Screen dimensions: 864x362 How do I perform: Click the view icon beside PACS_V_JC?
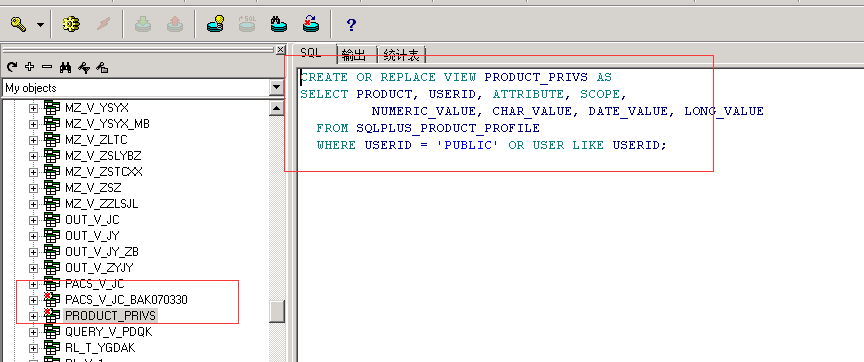click(52, 284)
